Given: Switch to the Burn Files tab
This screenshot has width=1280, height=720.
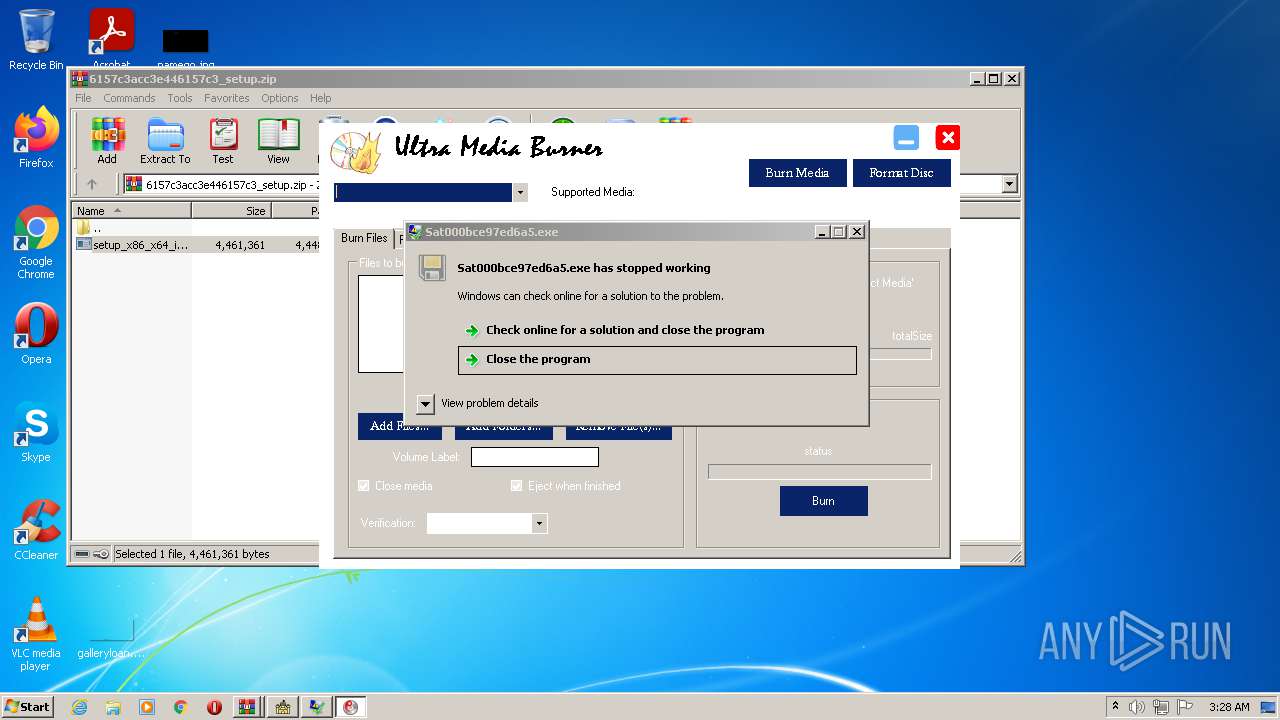Looking at the screenshot, I should tap(364, 238).
